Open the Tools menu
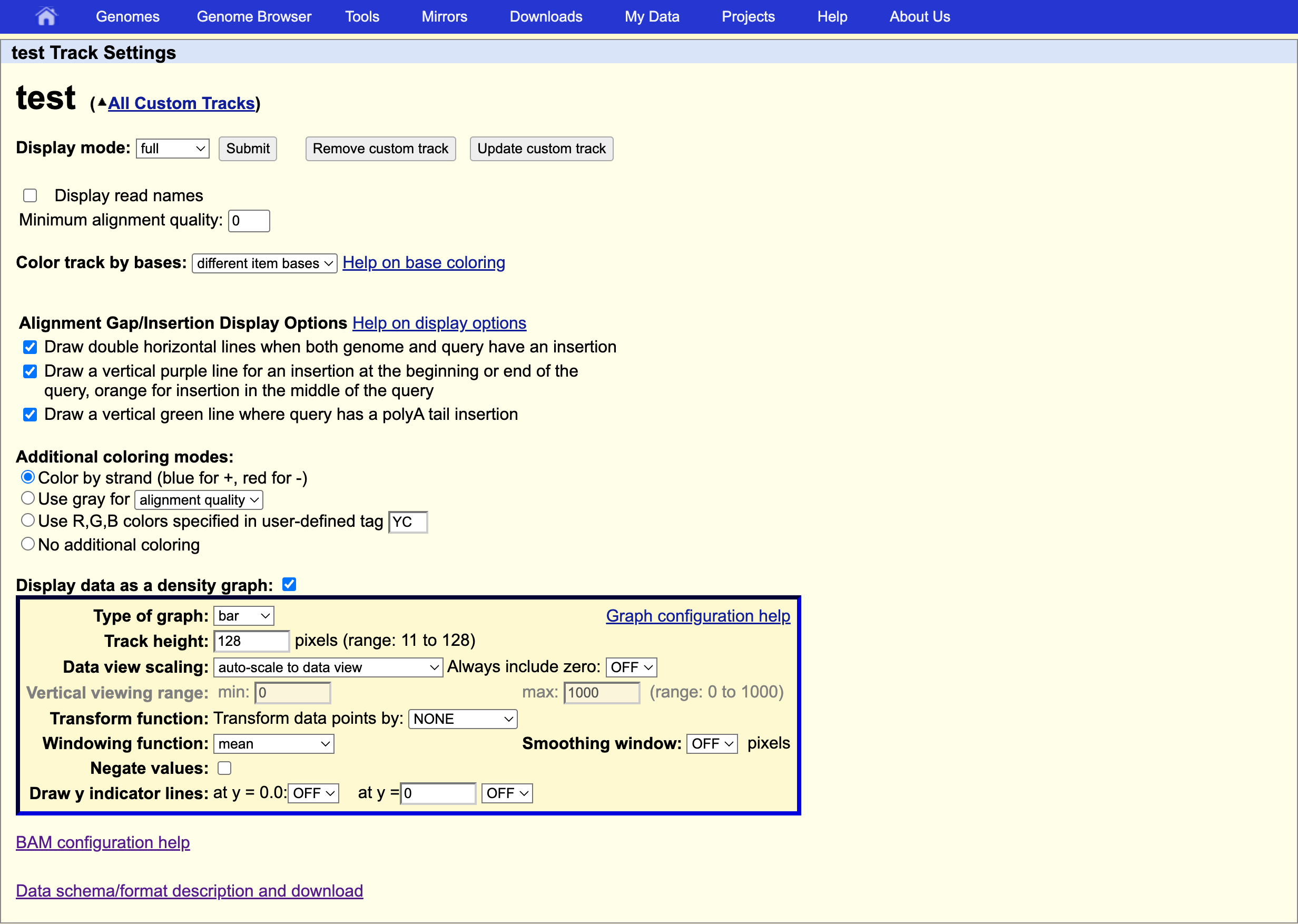This screenshot has height=924, width=1298. tap(362, 16)
